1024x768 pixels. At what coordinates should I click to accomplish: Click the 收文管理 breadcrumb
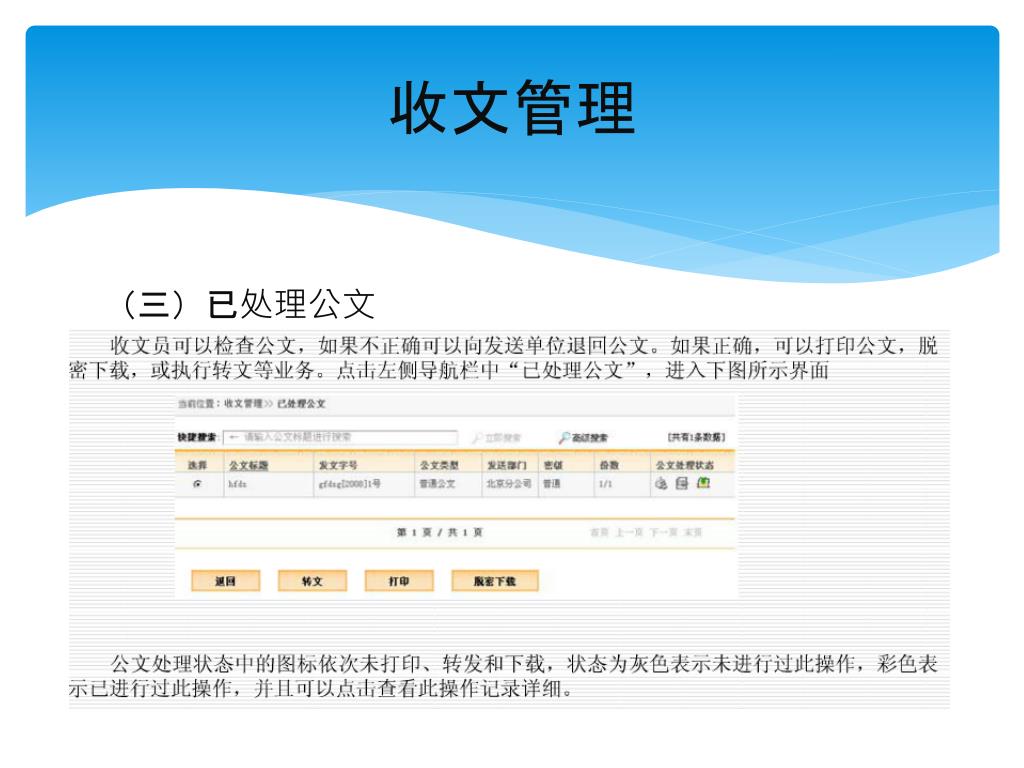click(x=243, y=404)
